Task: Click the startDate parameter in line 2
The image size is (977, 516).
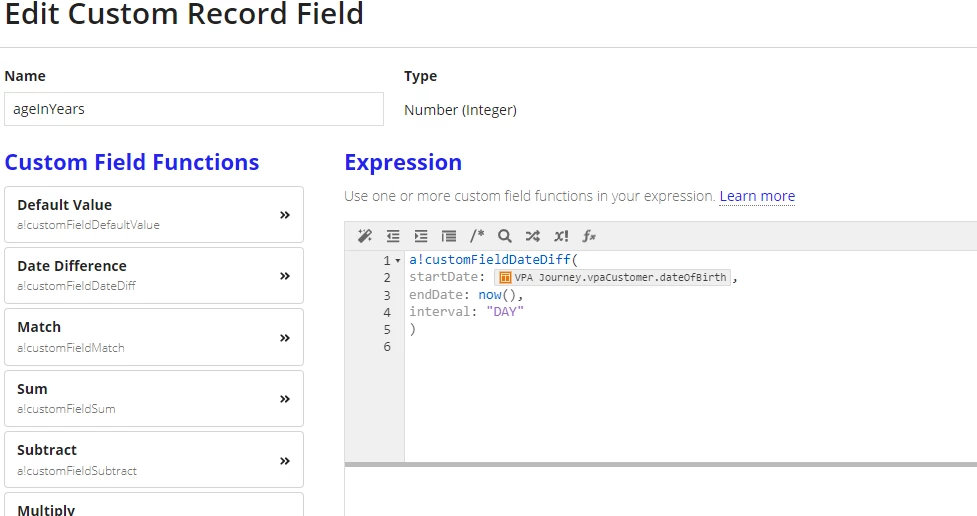Action: 443,277
